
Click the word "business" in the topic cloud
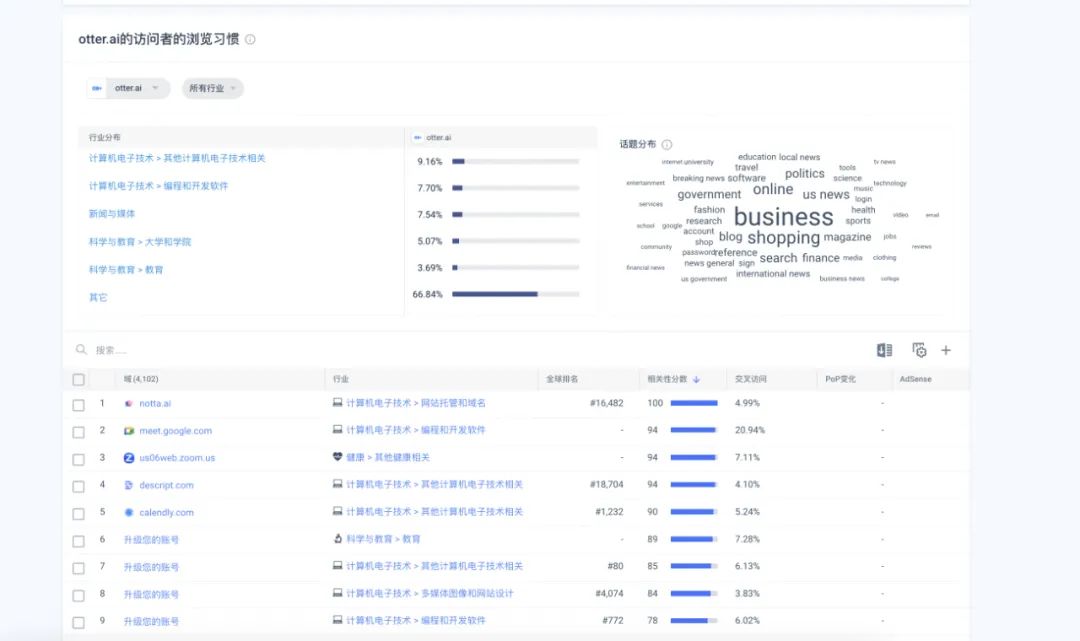pyautogui.click(x=783, y=217)
